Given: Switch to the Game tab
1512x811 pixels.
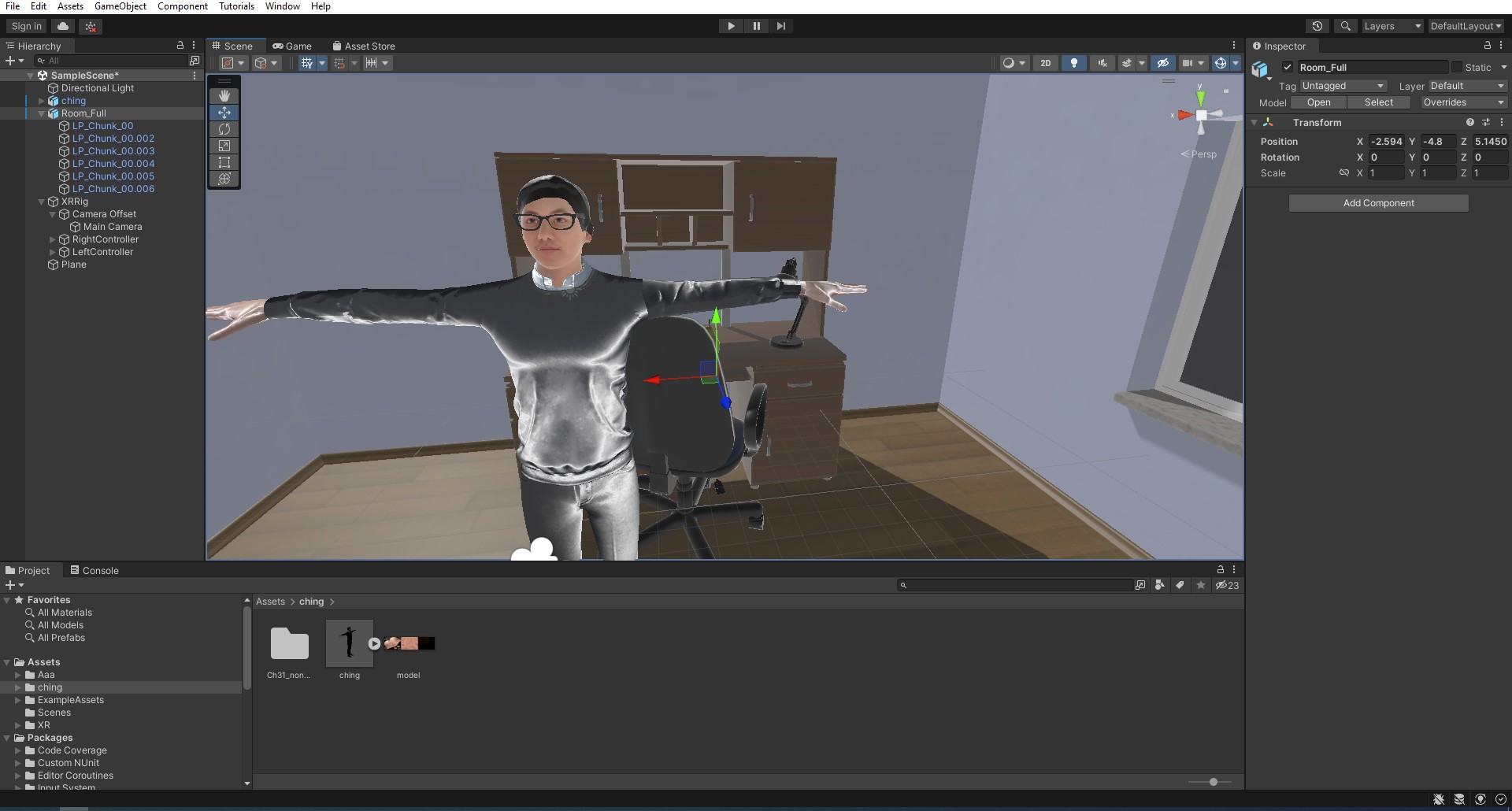Looking at the screenshot, I should 292,46.
